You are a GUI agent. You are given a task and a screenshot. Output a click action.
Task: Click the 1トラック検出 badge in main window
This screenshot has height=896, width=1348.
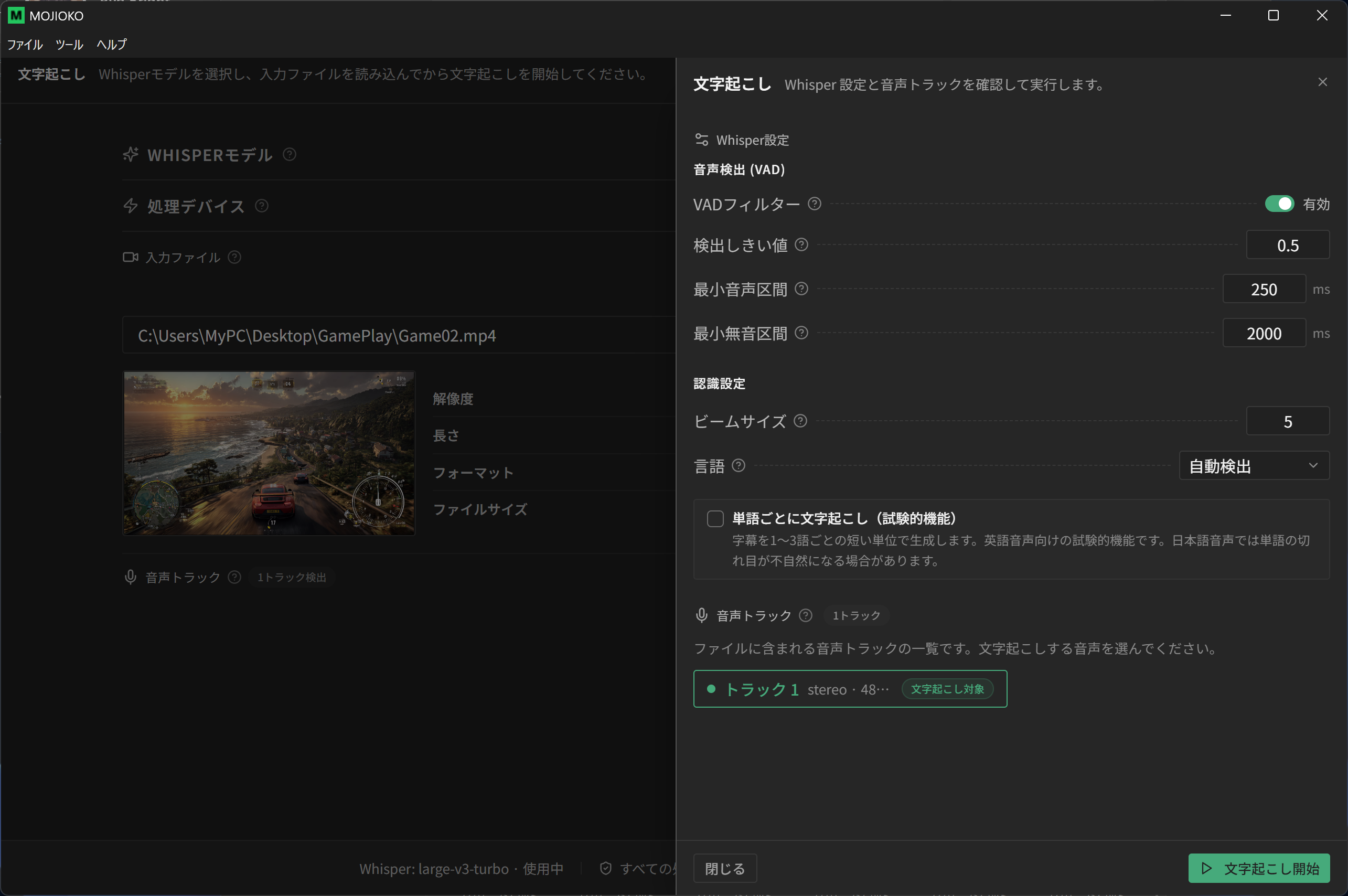tap(291, 577)
